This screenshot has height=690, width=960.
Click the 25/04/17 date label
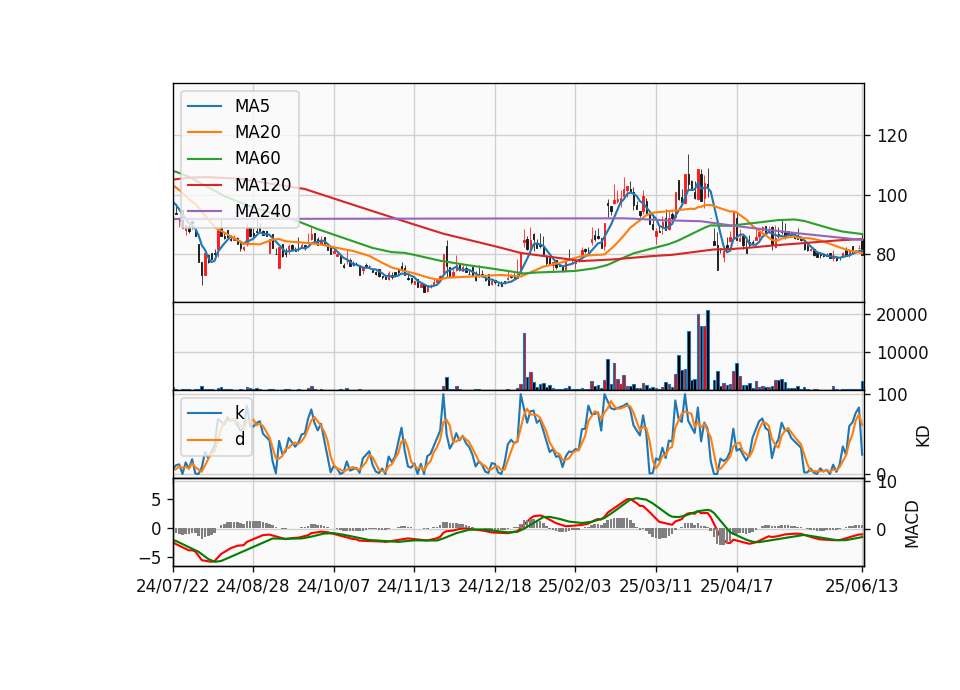pyautogui.click(x=737, y=586)
